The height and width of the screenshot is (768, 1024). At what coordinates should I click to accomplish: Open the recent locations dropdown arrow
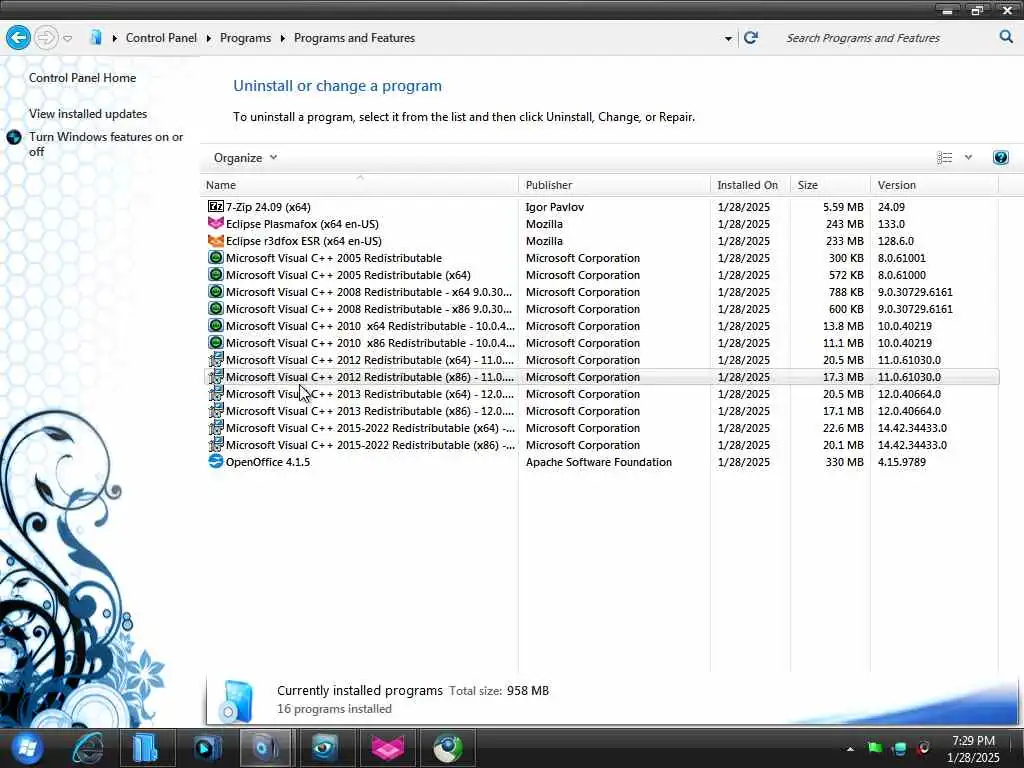point(67,39)
